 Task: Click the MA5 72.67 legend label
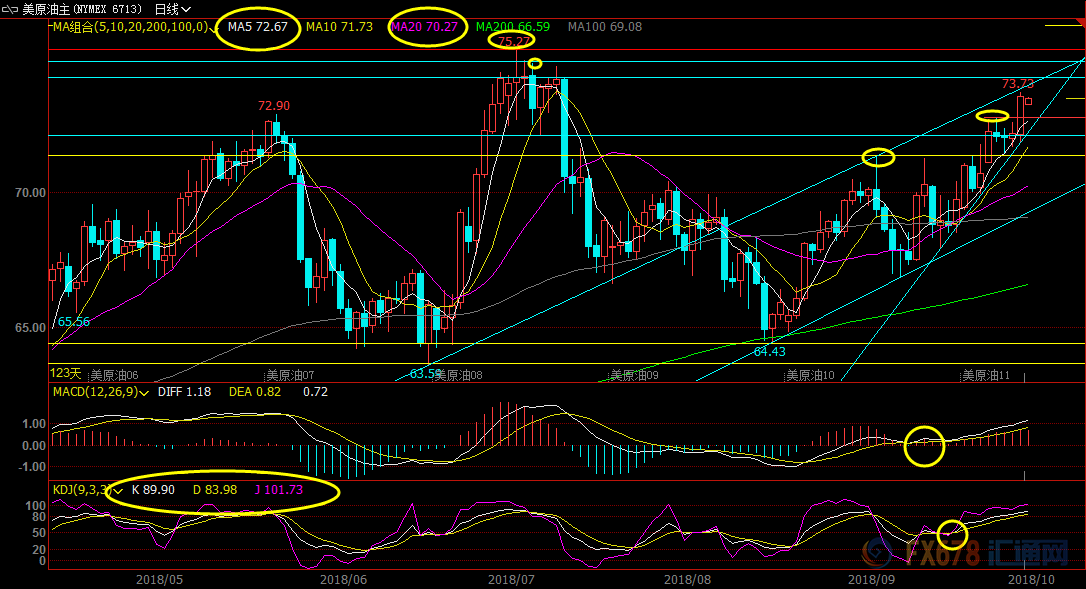257,27
